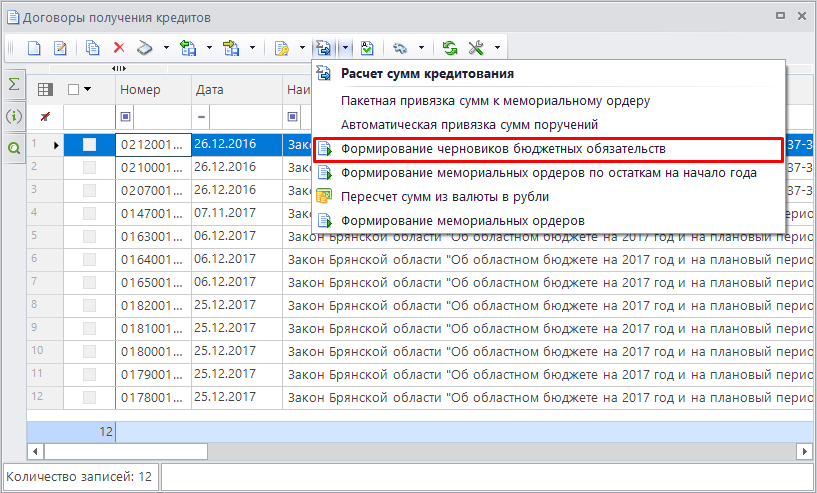The width and height of the screenshot is (817, 493).
Task: Click the new document icon in toolbar
Action: coord(34,47)
